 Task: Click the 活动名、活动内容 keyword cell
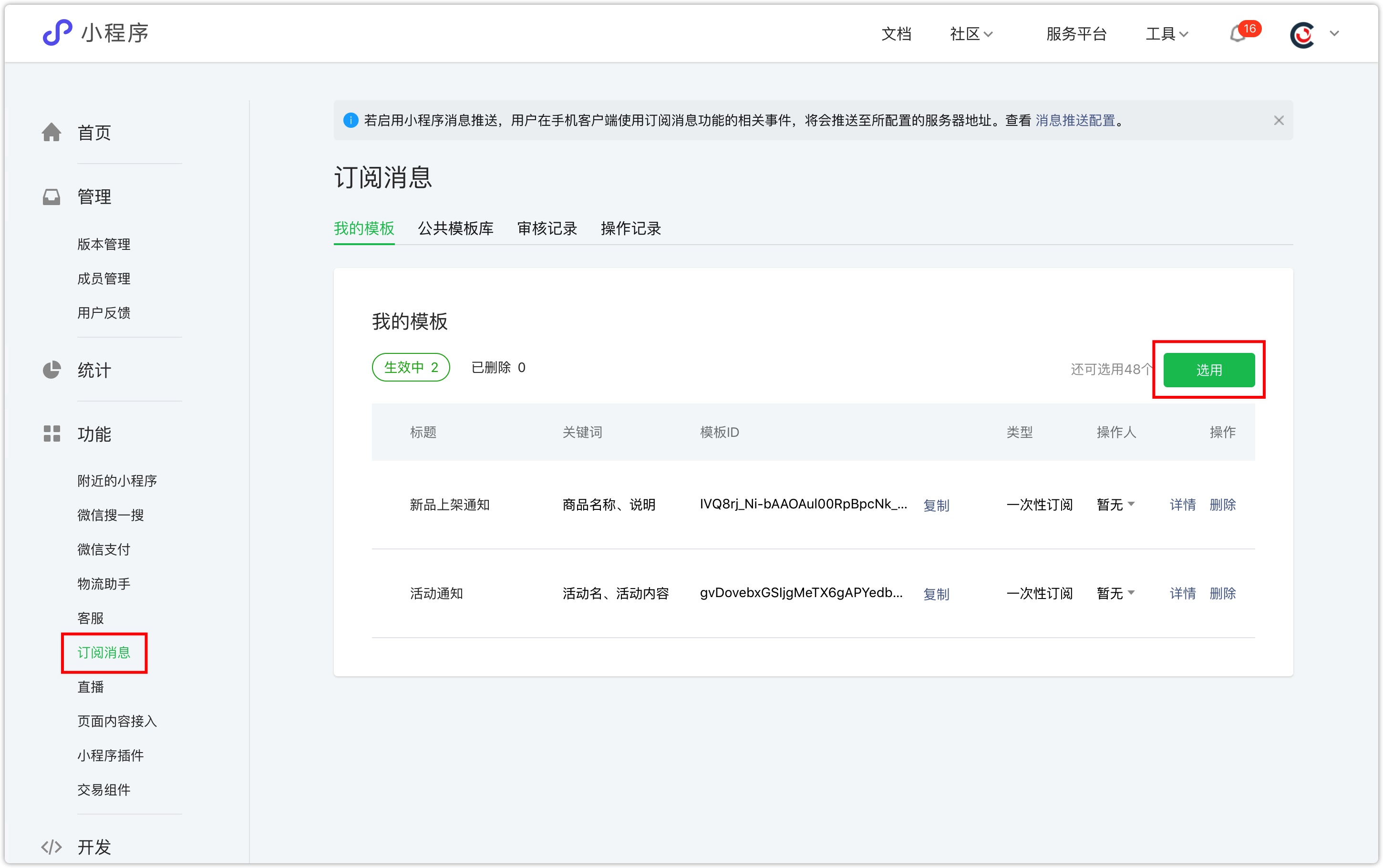click(616, 593)
